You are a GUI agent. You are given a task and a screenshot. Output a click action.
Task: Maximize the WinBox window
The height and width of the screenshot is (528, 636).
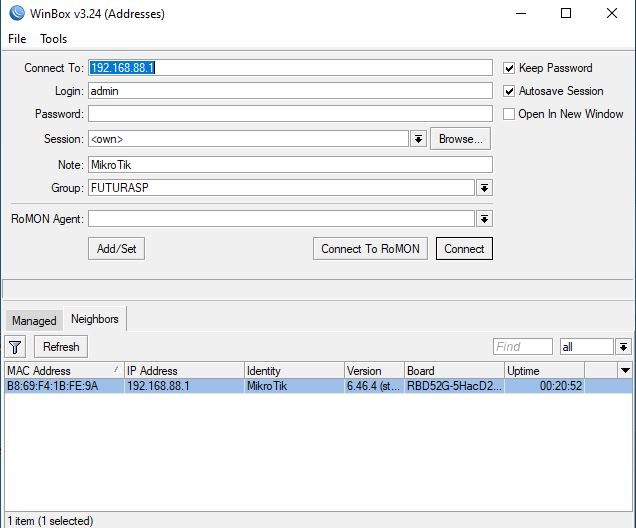coord(566,13)
